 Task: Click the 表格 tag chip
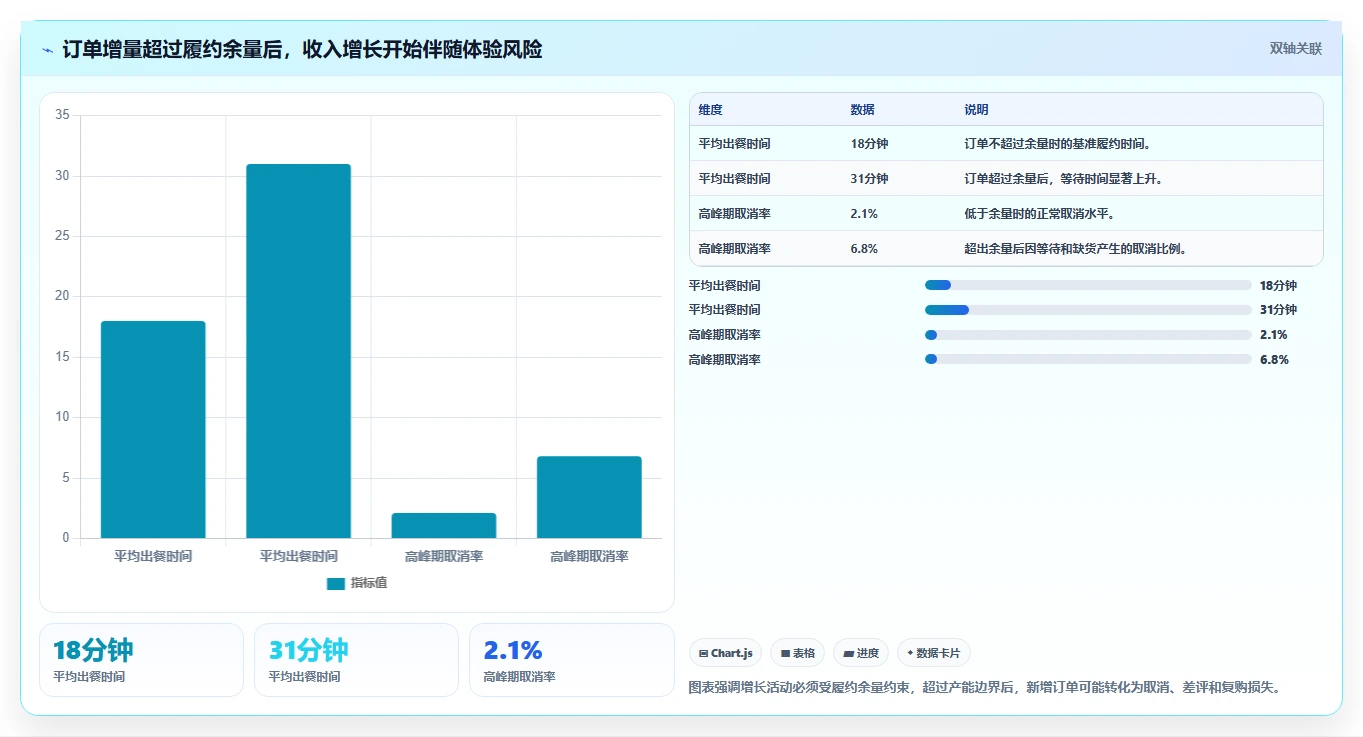pyautogui.click(x=797, y=653)
